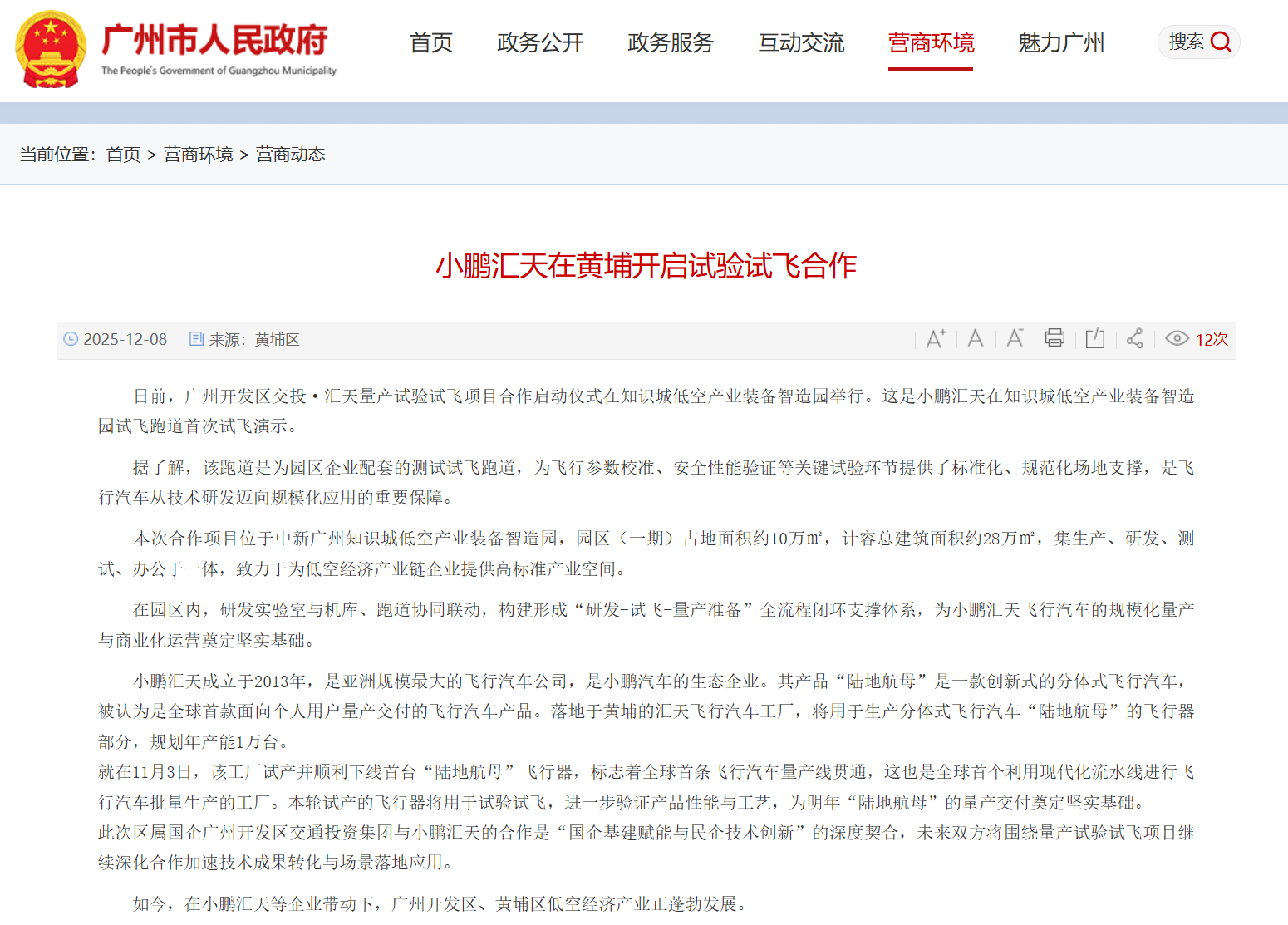Click the headline 小鹏汇天在黄埔开启试验试飞合作

pyautogui.click(x=646, y=266)
